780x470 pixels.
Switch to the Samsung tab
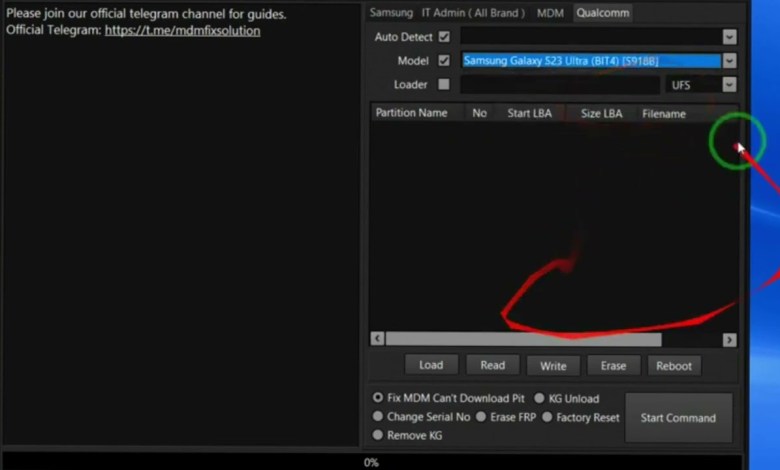coord(391,13)
